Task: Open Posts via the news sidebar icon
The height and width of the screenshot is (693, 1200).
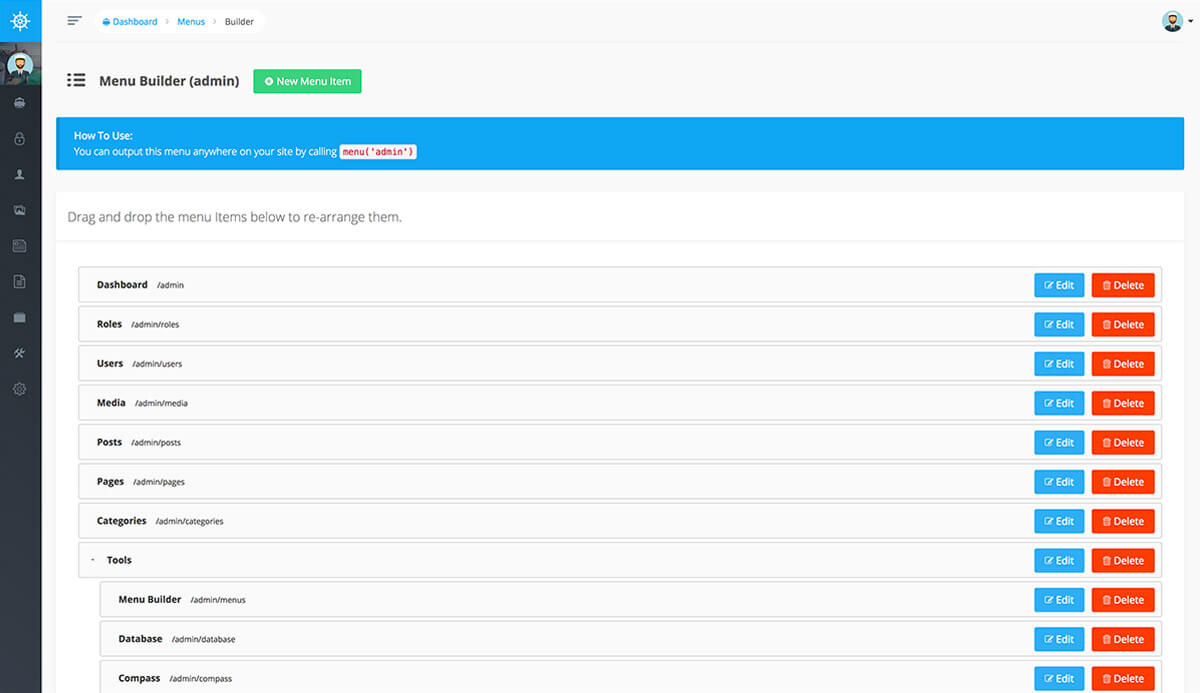Action: click(20, 246)
